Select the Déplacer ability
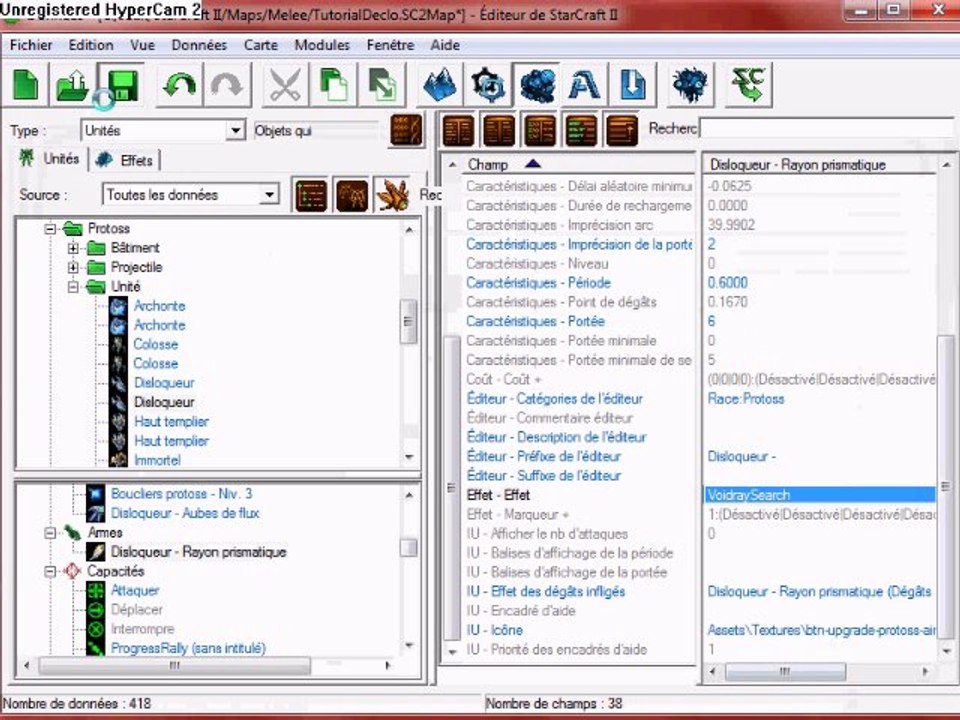The width and height of the screenshot is (960, 720). tap(137, 610)
